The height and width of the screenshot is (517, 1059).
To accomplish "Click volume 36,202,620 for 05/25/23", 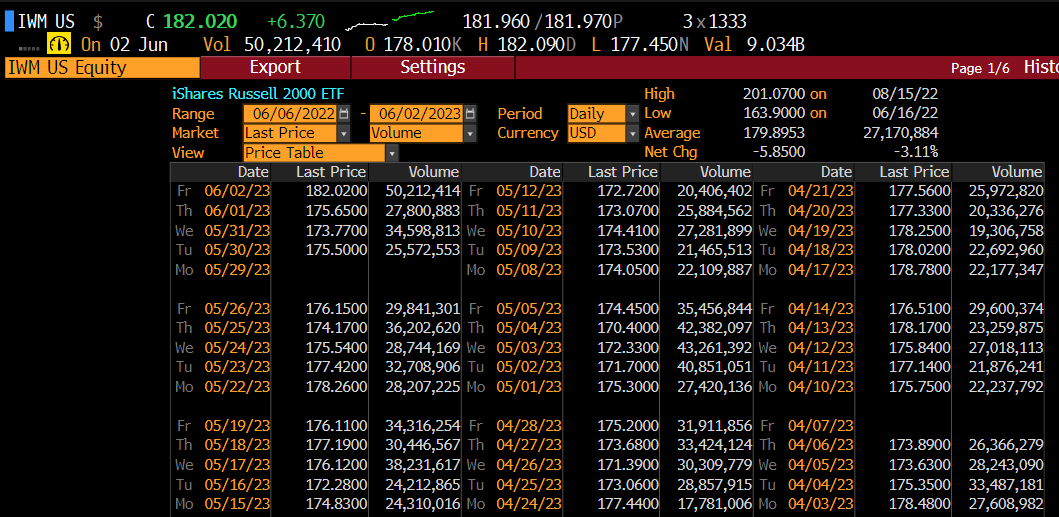I will tap(423, 328).
